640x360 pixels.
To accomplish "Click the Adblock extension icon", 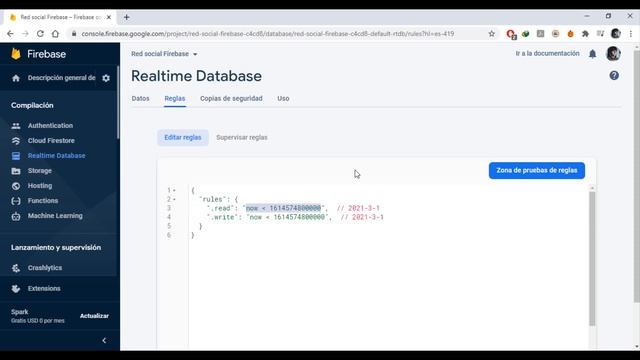I will click(x=511, y=34).
